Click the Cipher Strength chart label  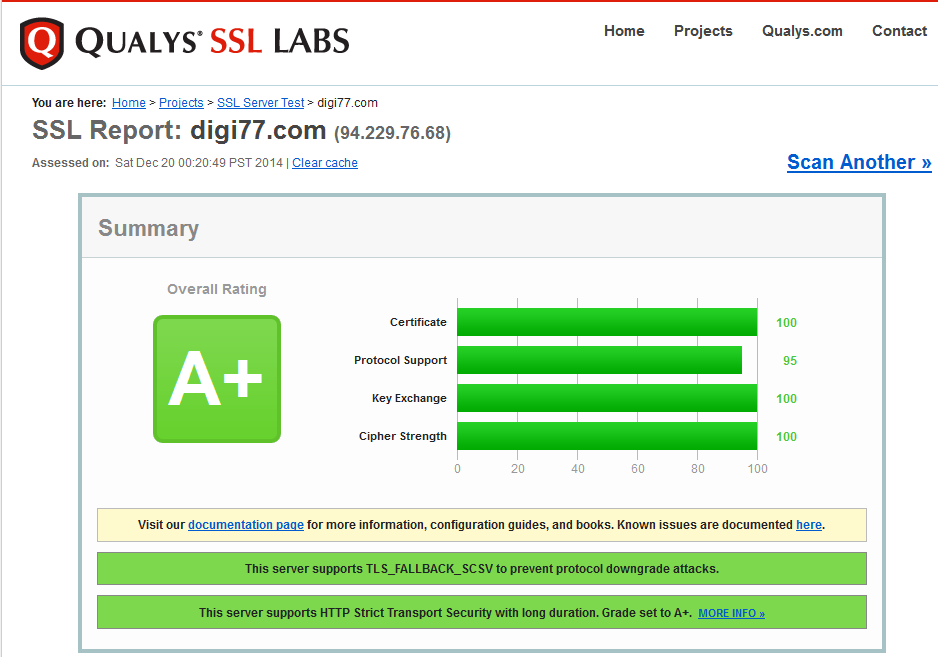[403, 436]
